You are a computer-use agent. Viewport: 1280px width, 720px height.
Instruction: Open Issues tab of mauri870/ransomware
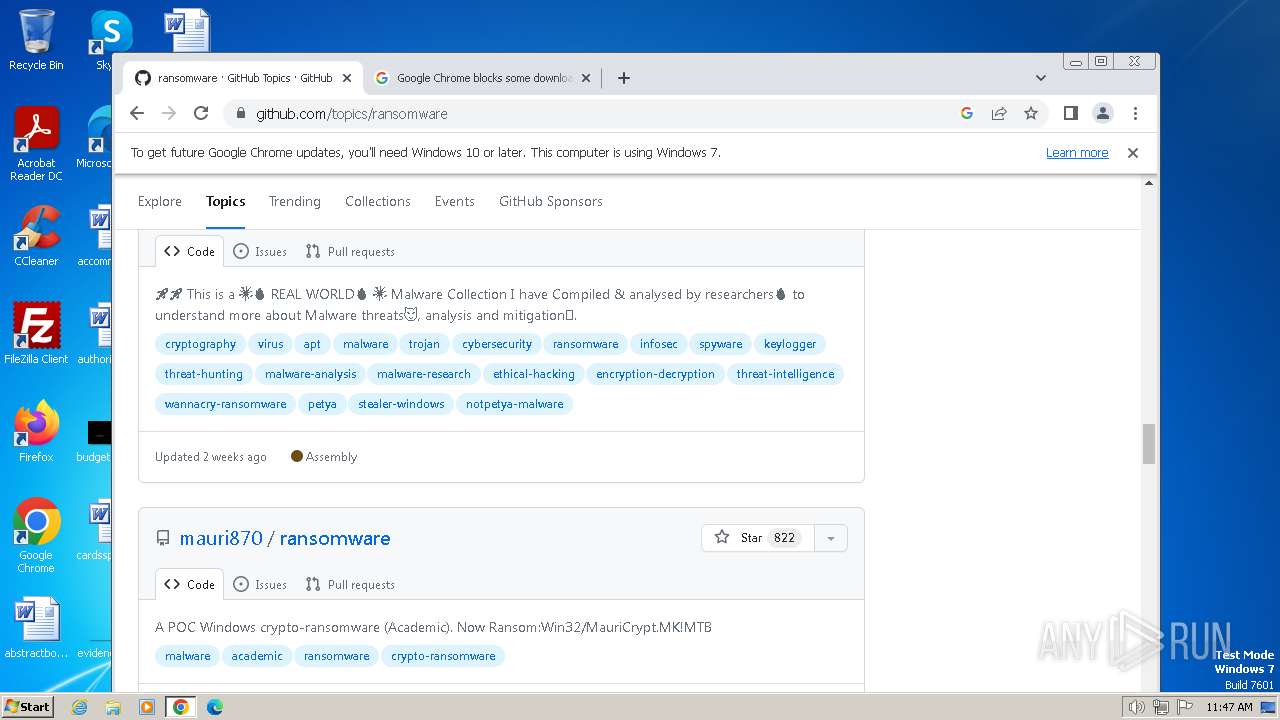point(260,585)
